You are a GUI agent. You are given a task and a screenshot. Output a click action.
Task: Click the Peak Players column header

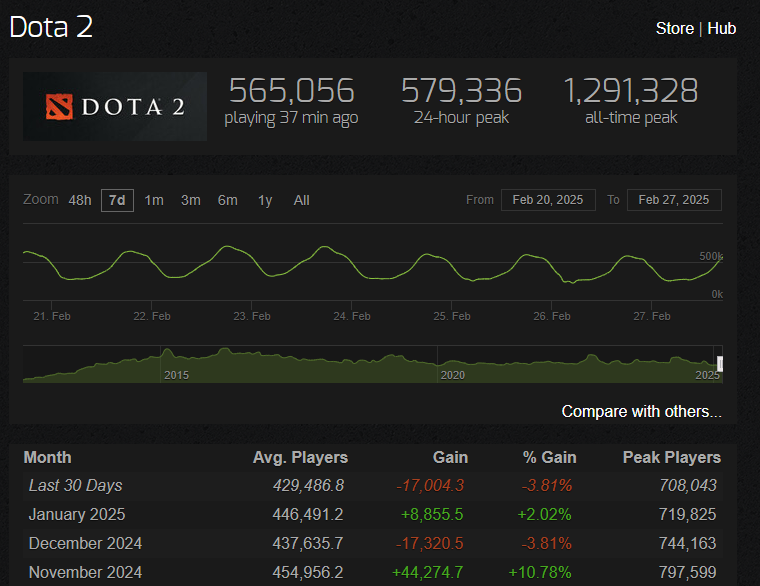point(670,457)
